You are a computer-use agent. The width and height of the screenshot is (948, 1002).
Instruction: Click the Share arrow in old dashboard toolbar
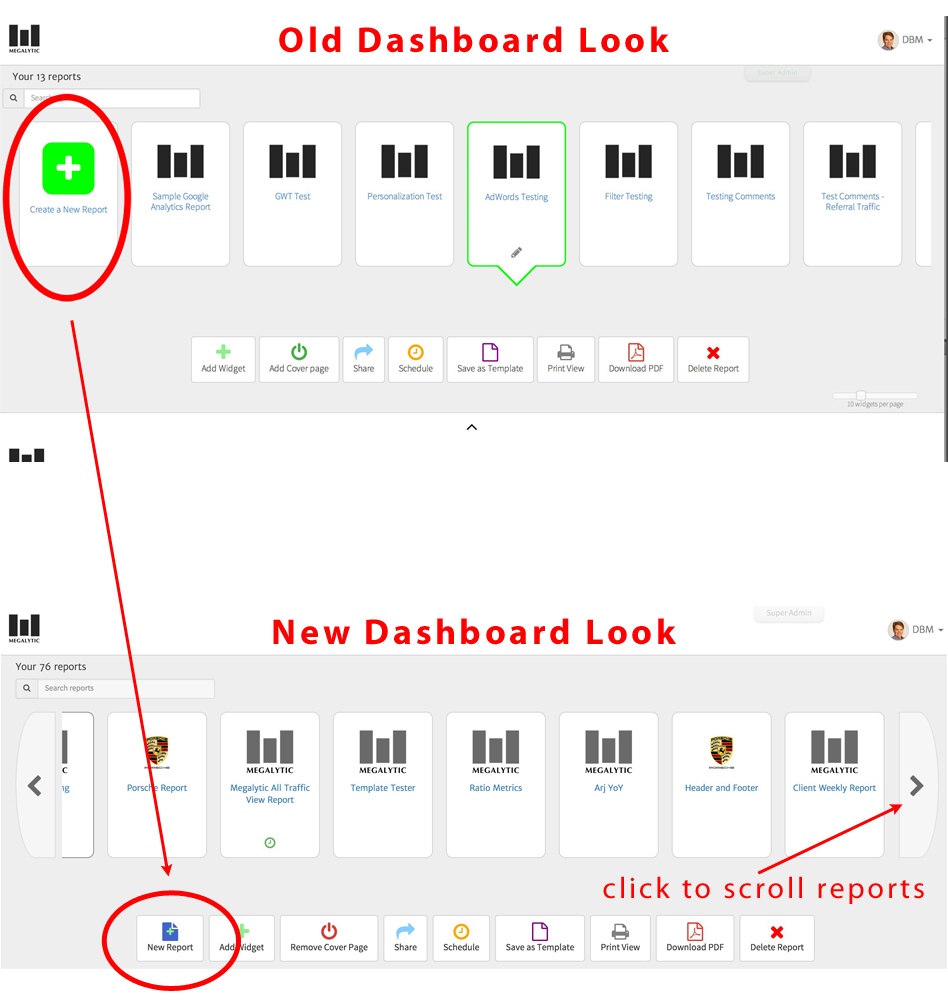click(364, 351)
